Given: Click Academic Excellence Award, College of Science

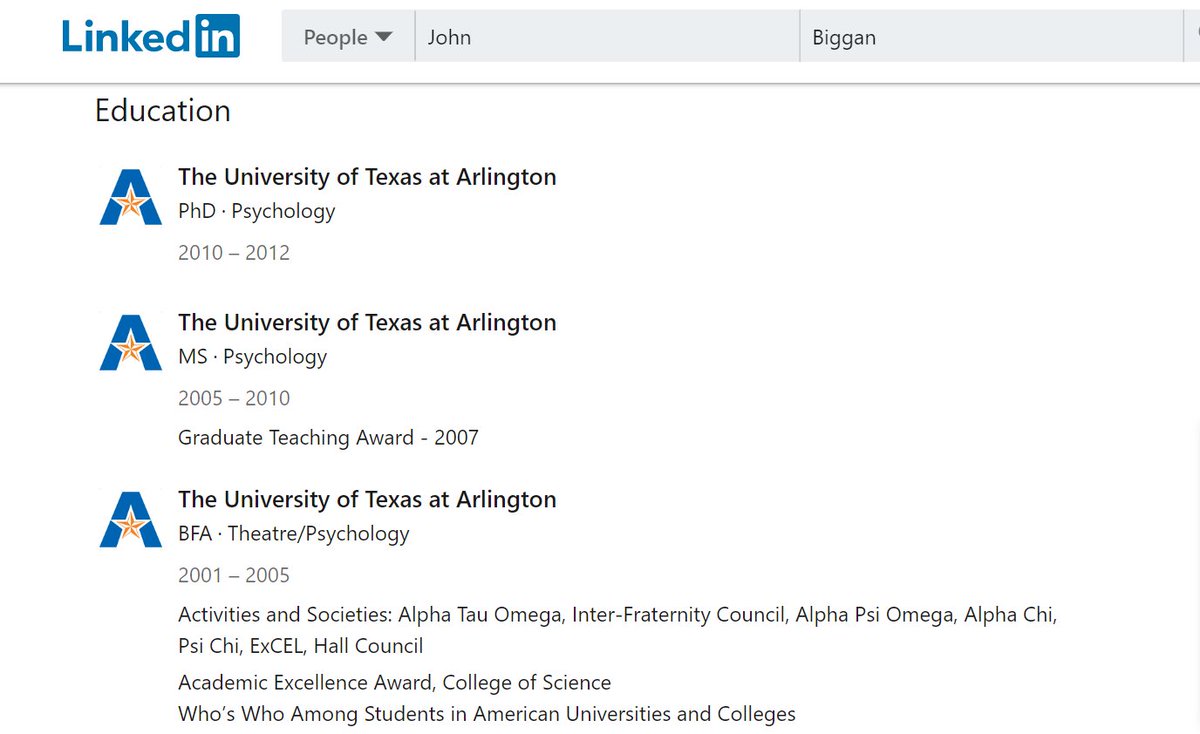Looking at the screenshot, I should coord(395,683).
